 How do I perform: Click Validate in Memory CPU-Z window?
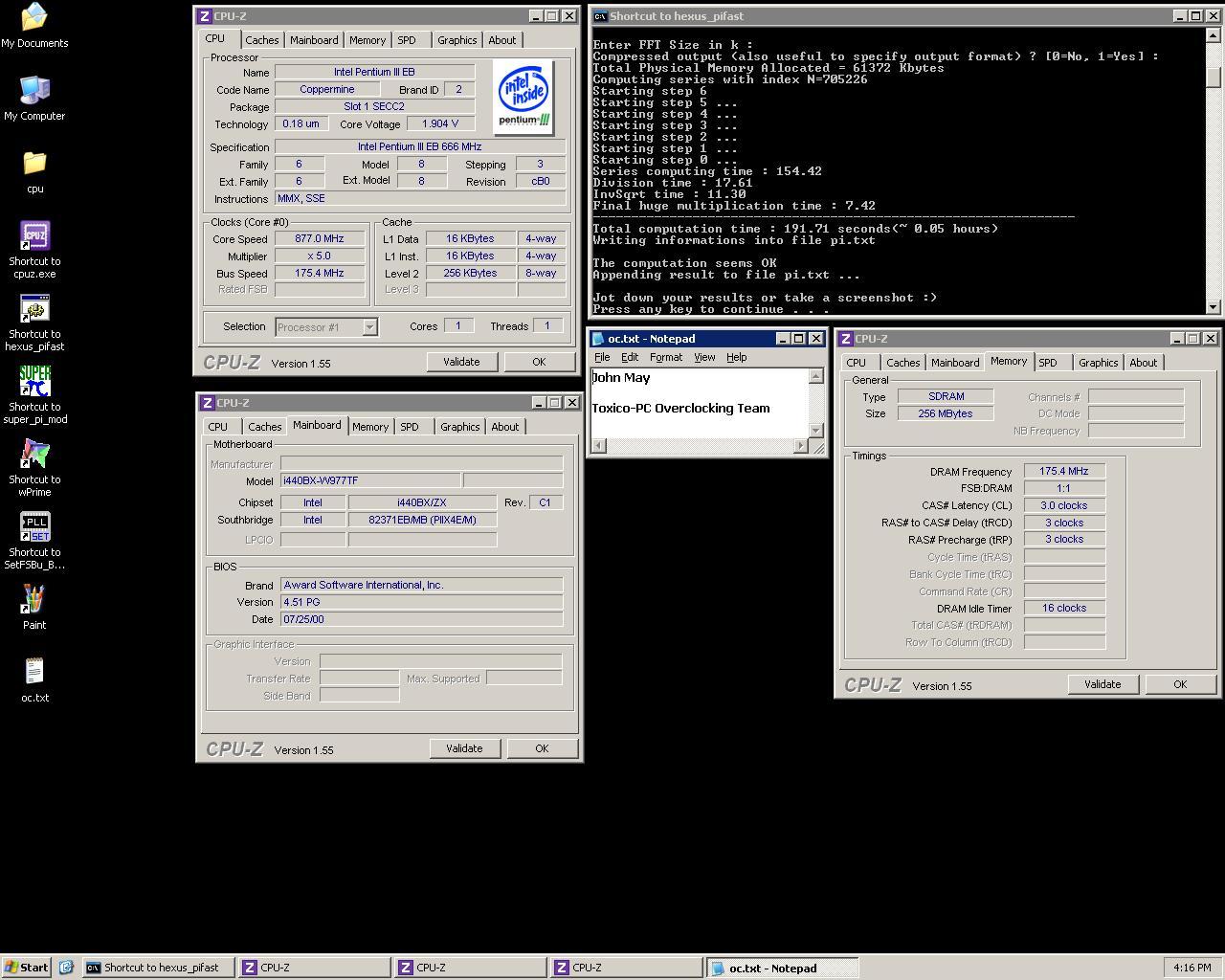coord(1102,684)
